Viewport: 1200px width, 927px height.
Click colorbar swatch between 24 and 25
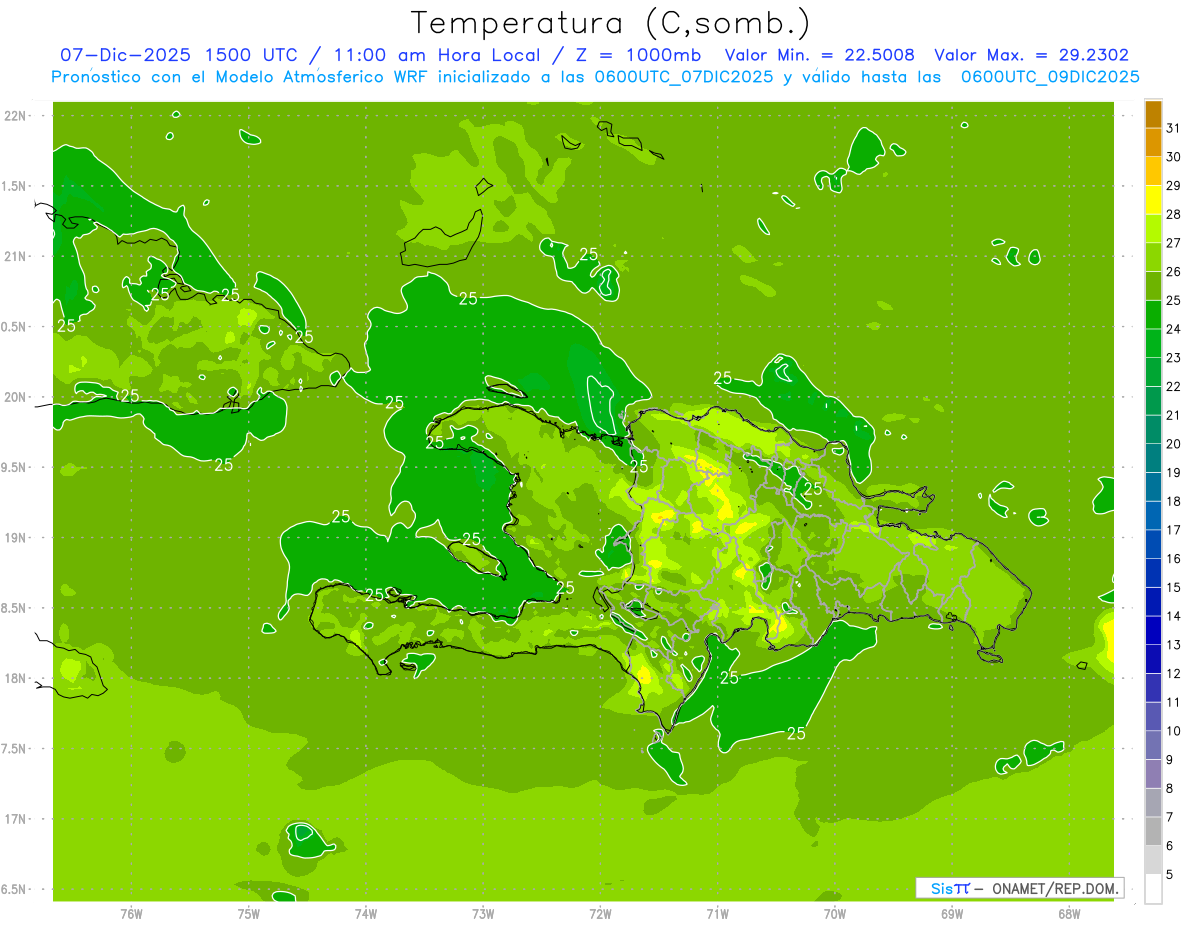tap(1153, 314)
